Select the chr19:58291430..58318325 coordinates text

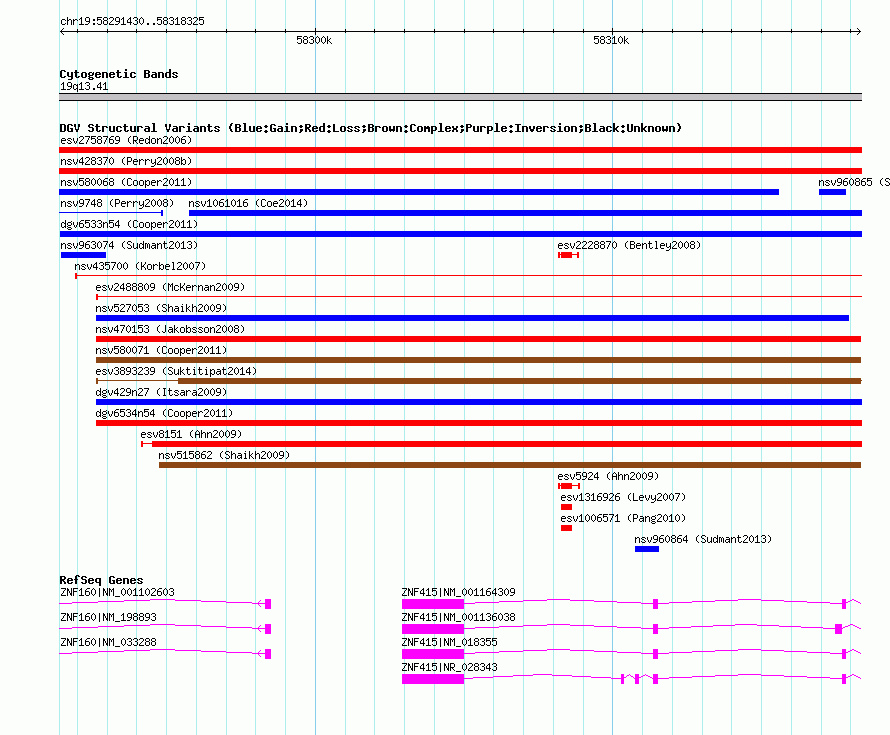(x=132, y=21)
